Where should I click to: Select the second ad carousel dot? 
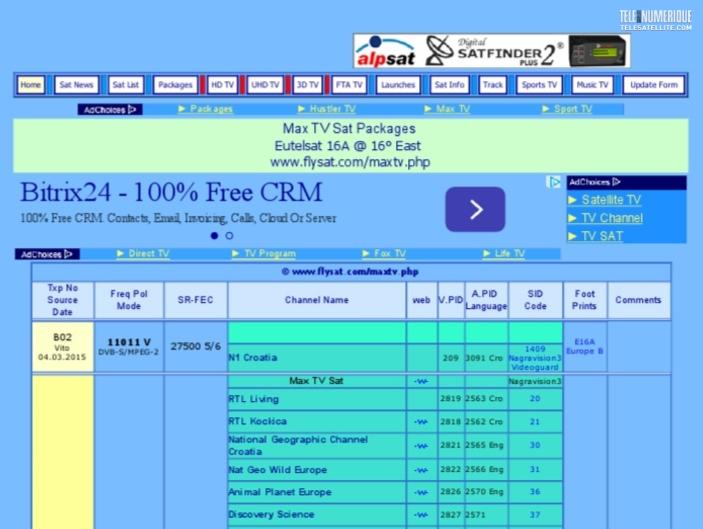[229, 236]
